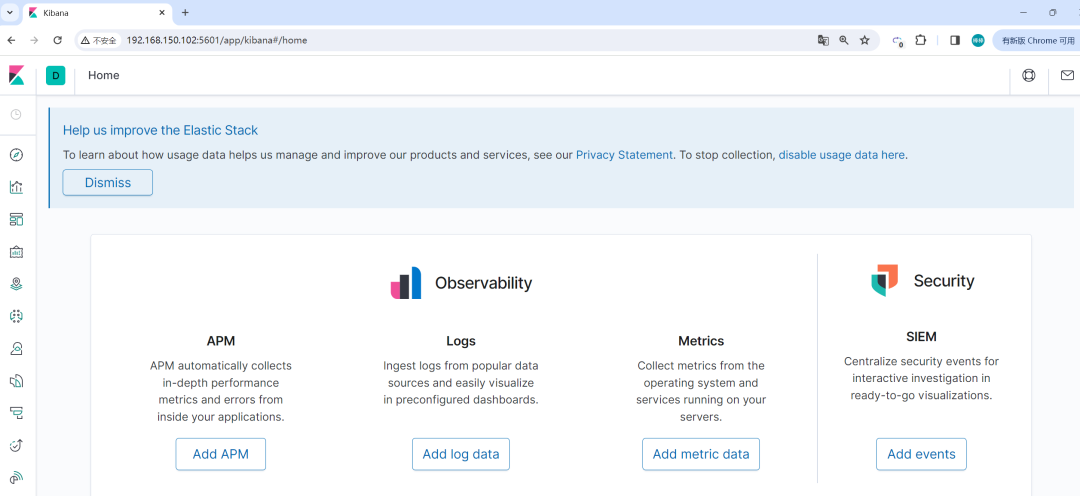The height and width of the screenshot is (496, 1080).
Task: Open Visualize in the left sidebar
Action: click(x=16, y=187)
